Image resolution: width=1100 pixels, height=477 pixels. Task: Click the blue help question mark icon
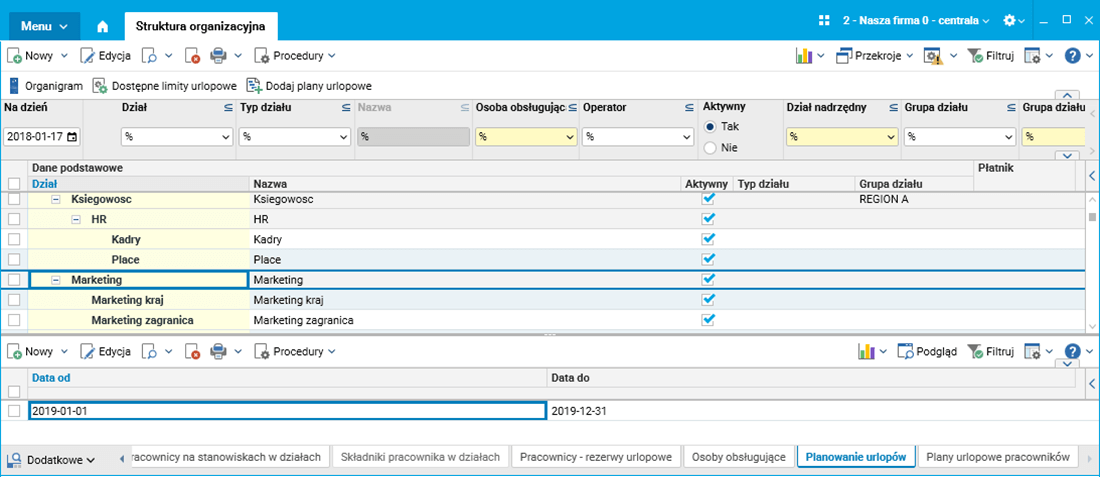[1072, 56]
